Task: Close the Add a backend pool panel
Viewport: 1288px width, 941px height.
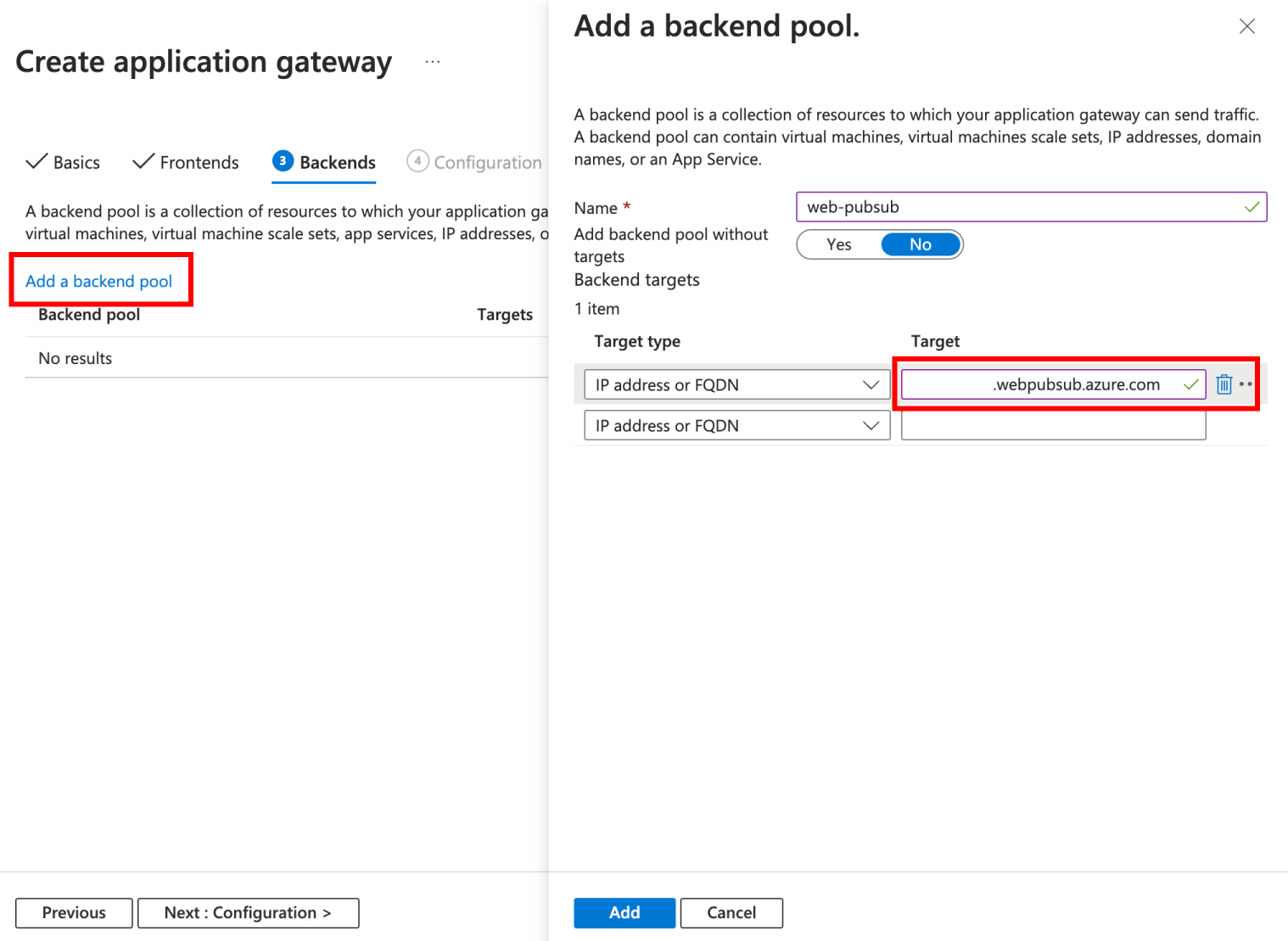Action: [1246, 25]
